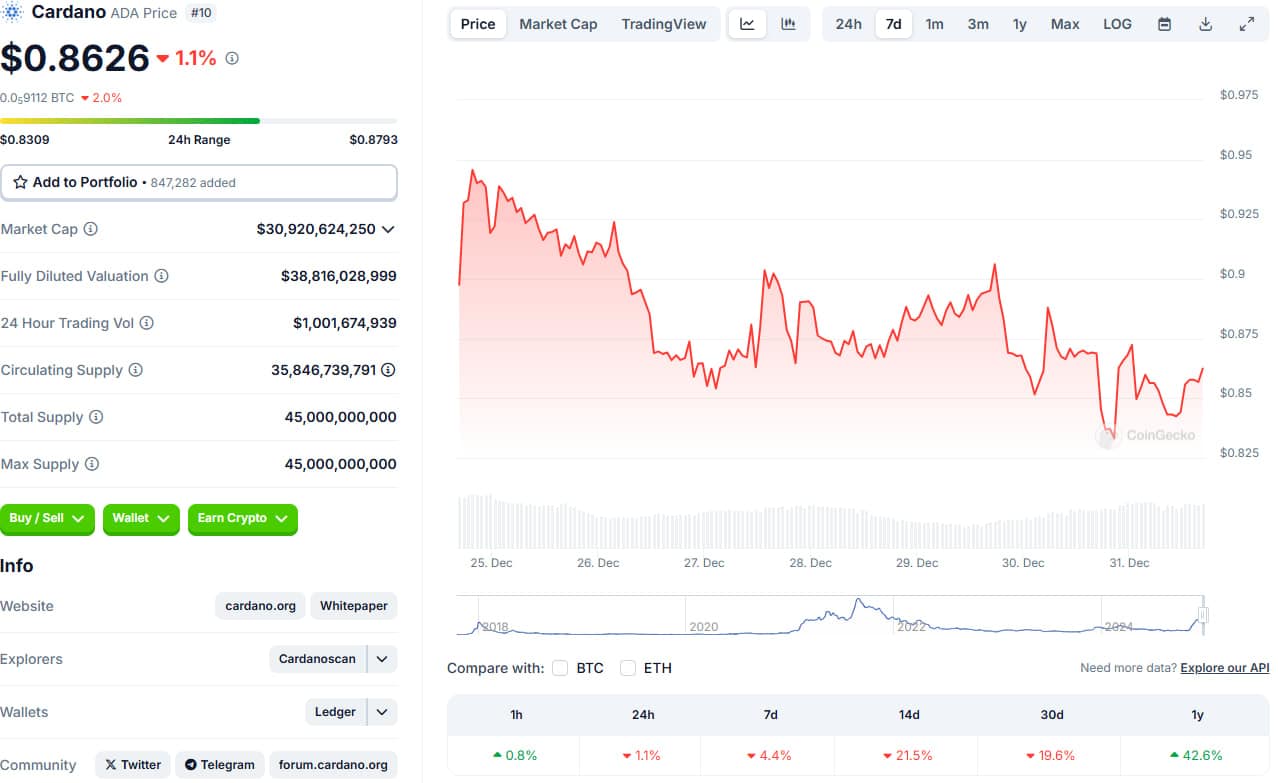Open the Earn Crypto dropdown
The image size is (1278, 783).
click(243, 519)
